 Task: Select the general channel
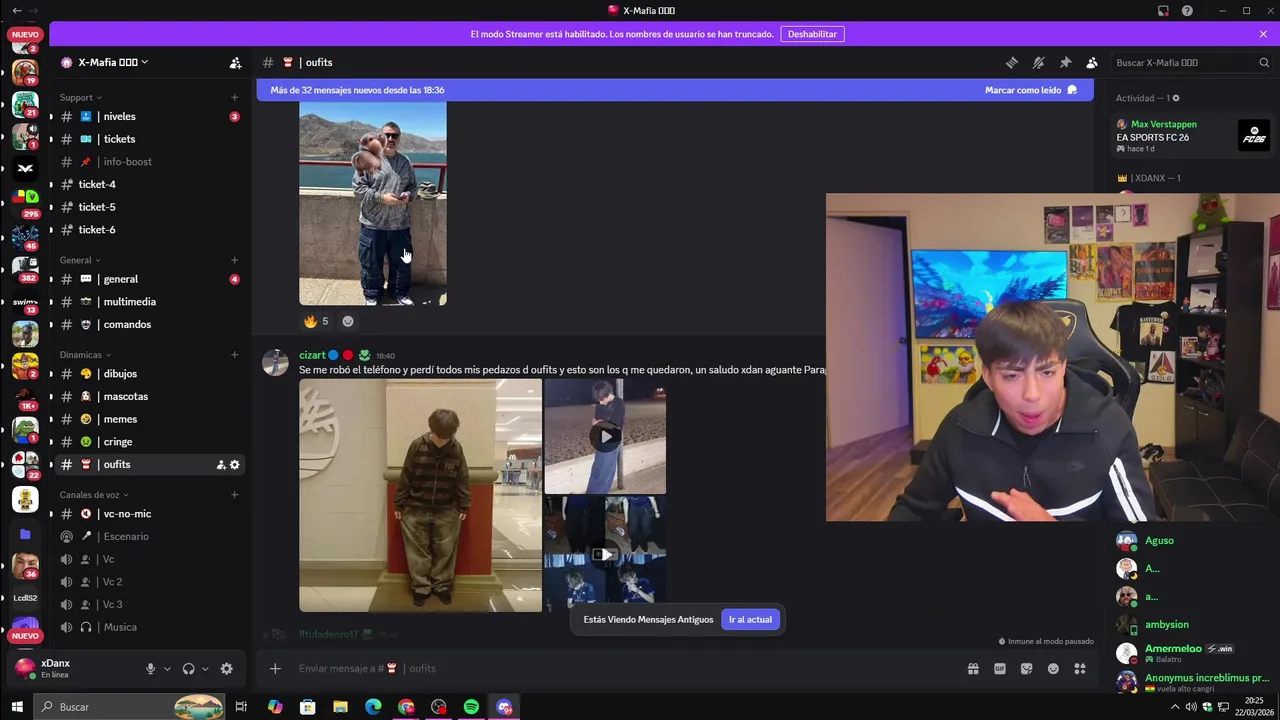pyautogui.click(x=150, y=279)
